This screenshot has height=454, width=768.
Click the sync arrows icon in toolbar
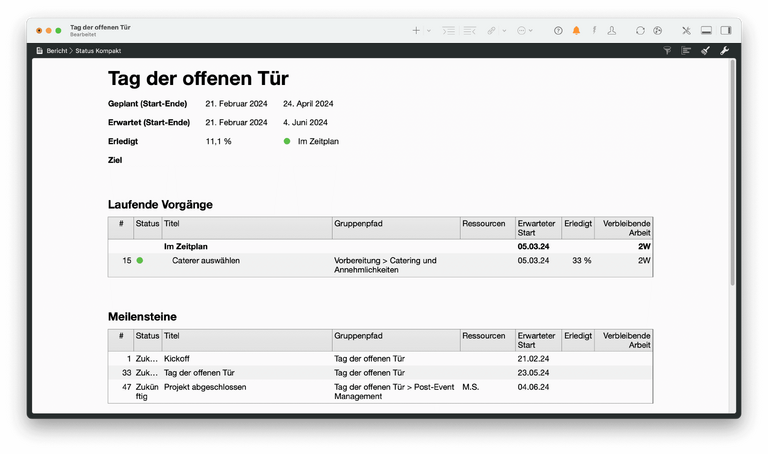click(x=640, y=31)
